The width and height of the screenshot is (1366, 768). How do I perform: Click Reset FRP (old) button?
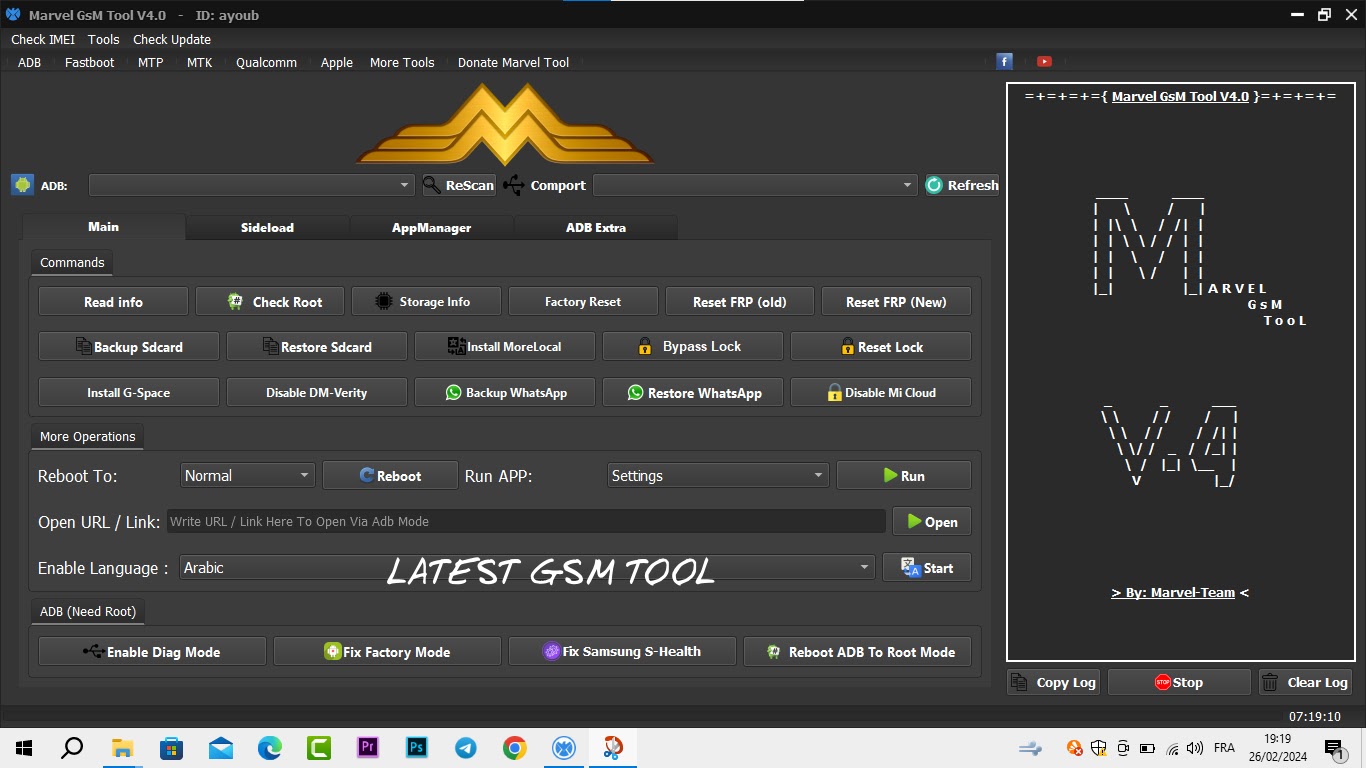[x=740, y=302]
